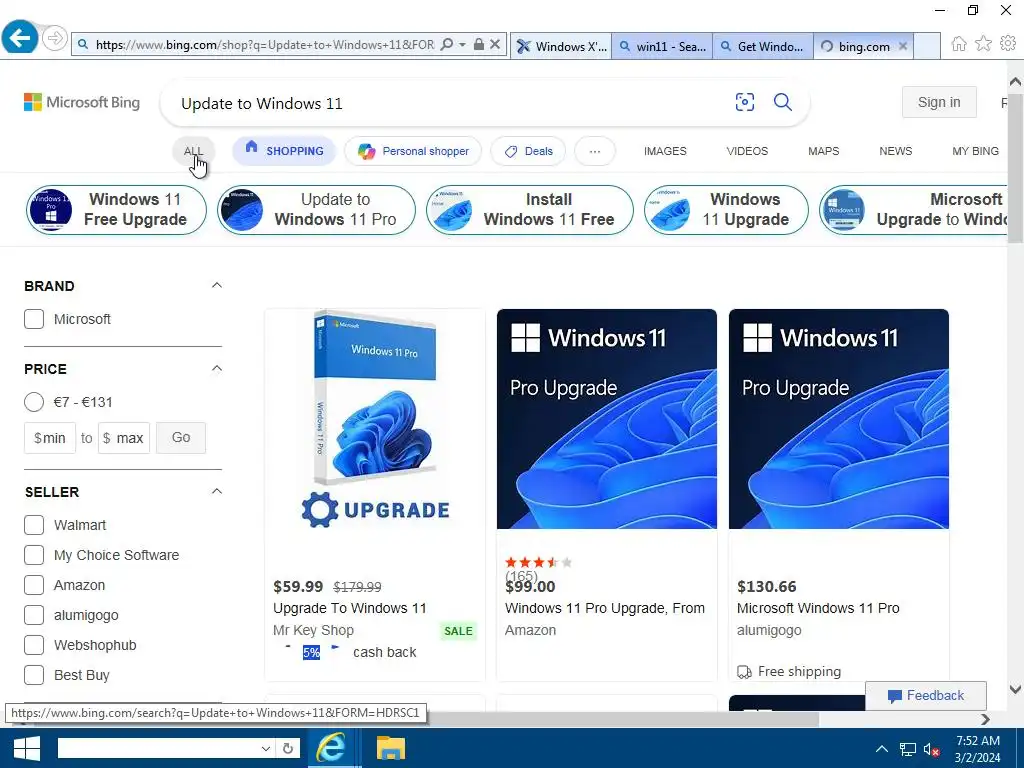The image size is (1024, 768).
Task: Open Microsoft Windows 11 Pro product link
Action: [x=818, y=608]
